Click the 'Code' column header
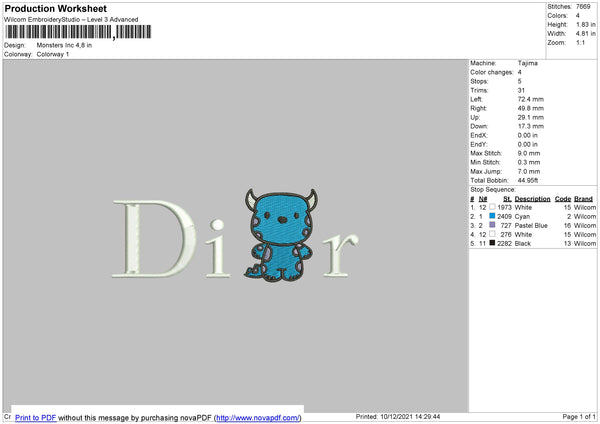 tap(562, 199)
